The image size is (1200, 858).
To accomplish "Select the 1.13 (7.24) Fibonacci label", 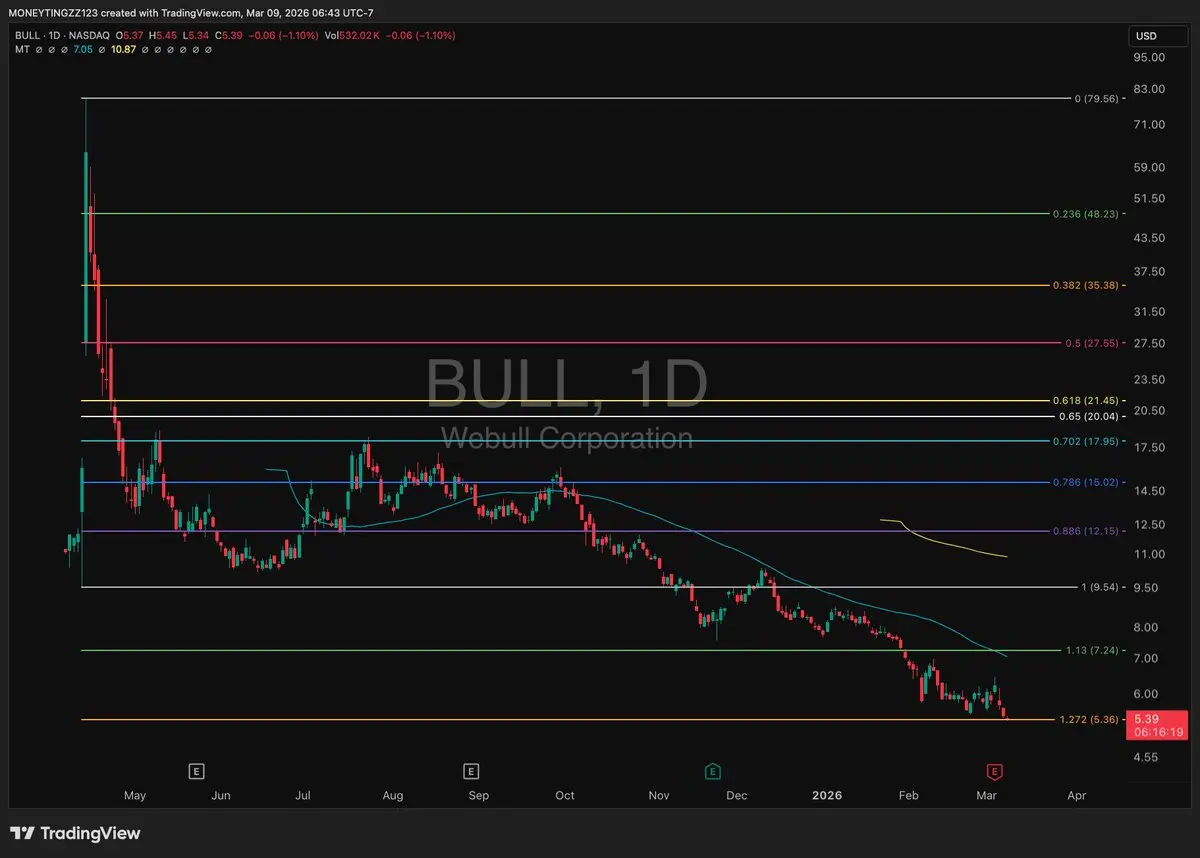I will 1094,651.
